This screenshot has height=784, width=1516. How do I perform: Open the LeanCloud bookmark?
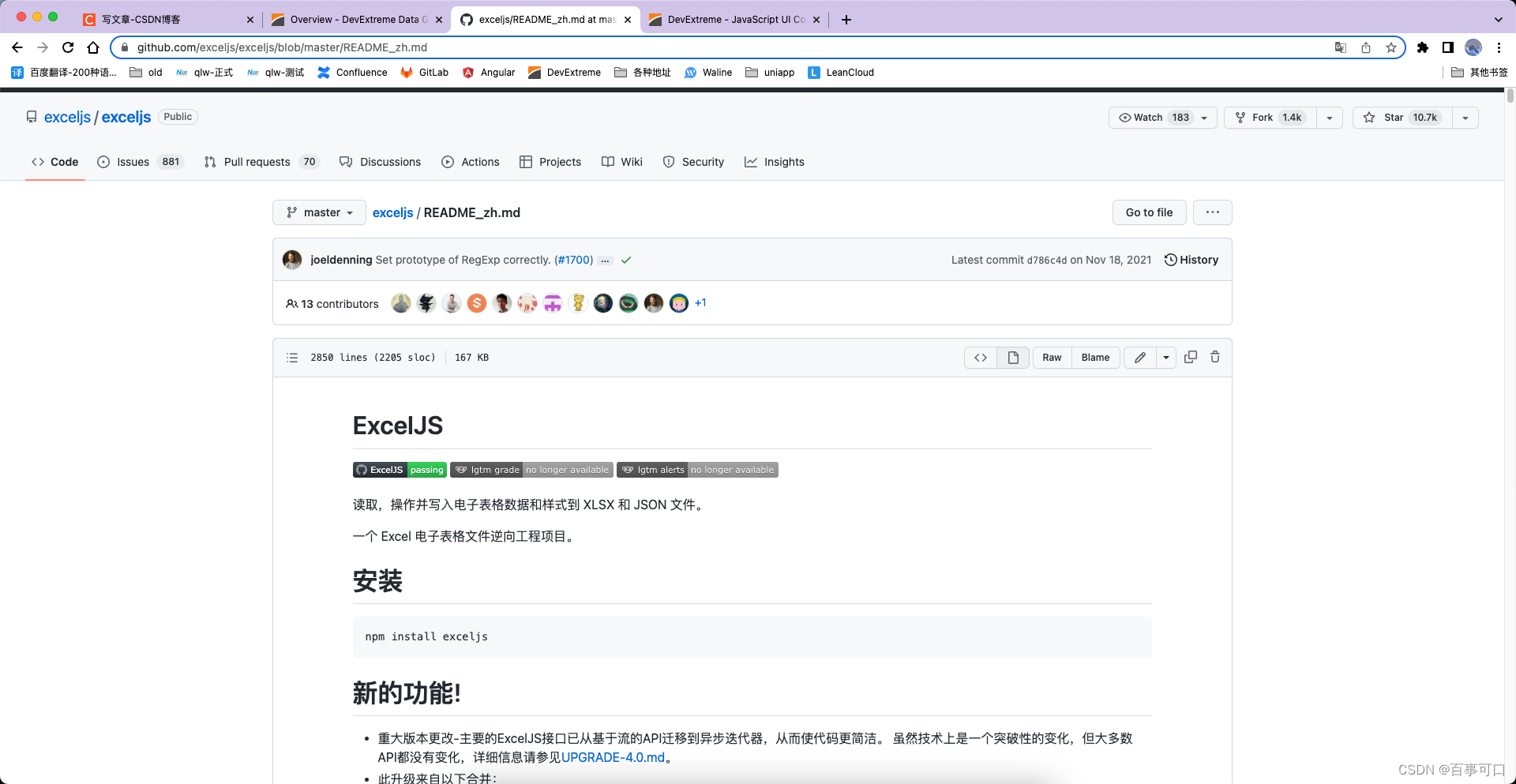click(841, 73)
